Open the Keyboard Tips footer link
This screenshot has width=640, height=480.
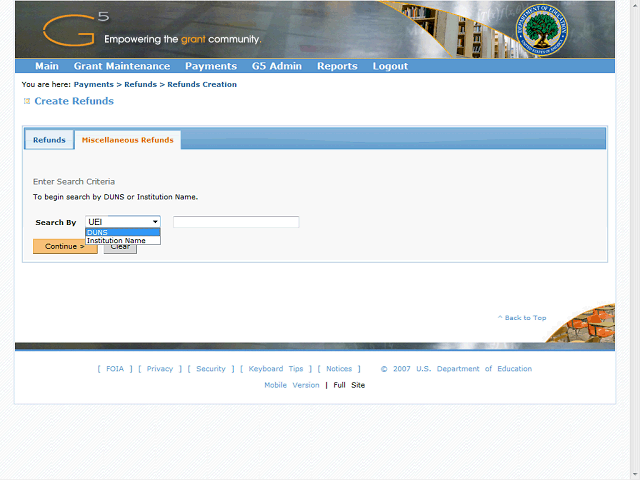coord(276,369)
